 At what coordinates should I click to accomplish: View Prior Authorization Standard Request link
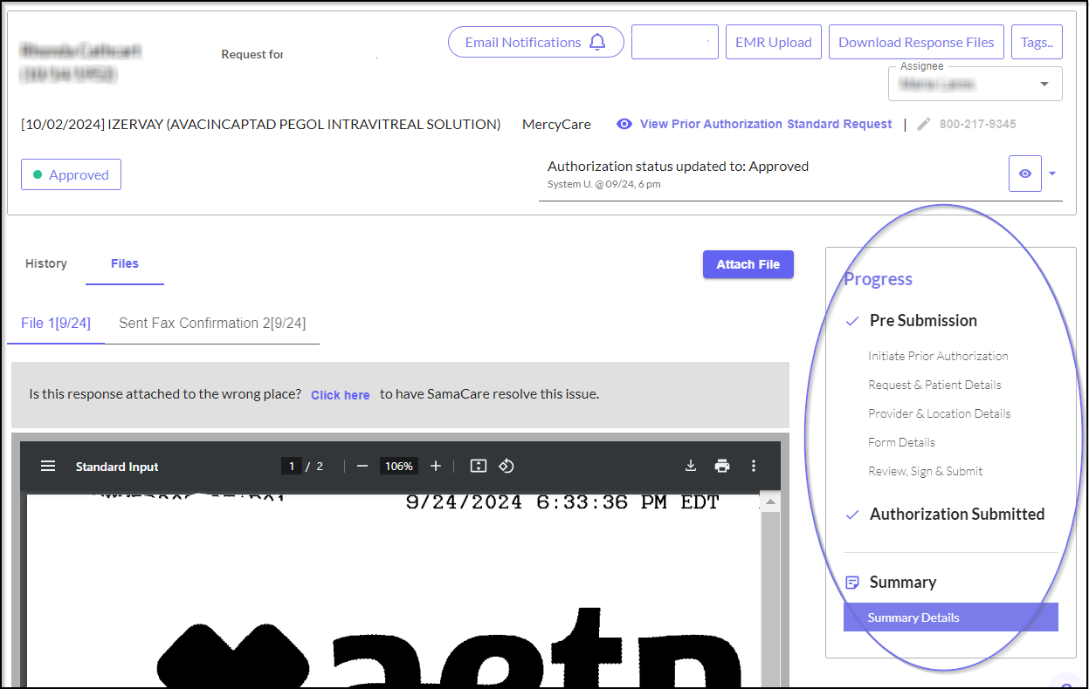(x=765, y=124)
